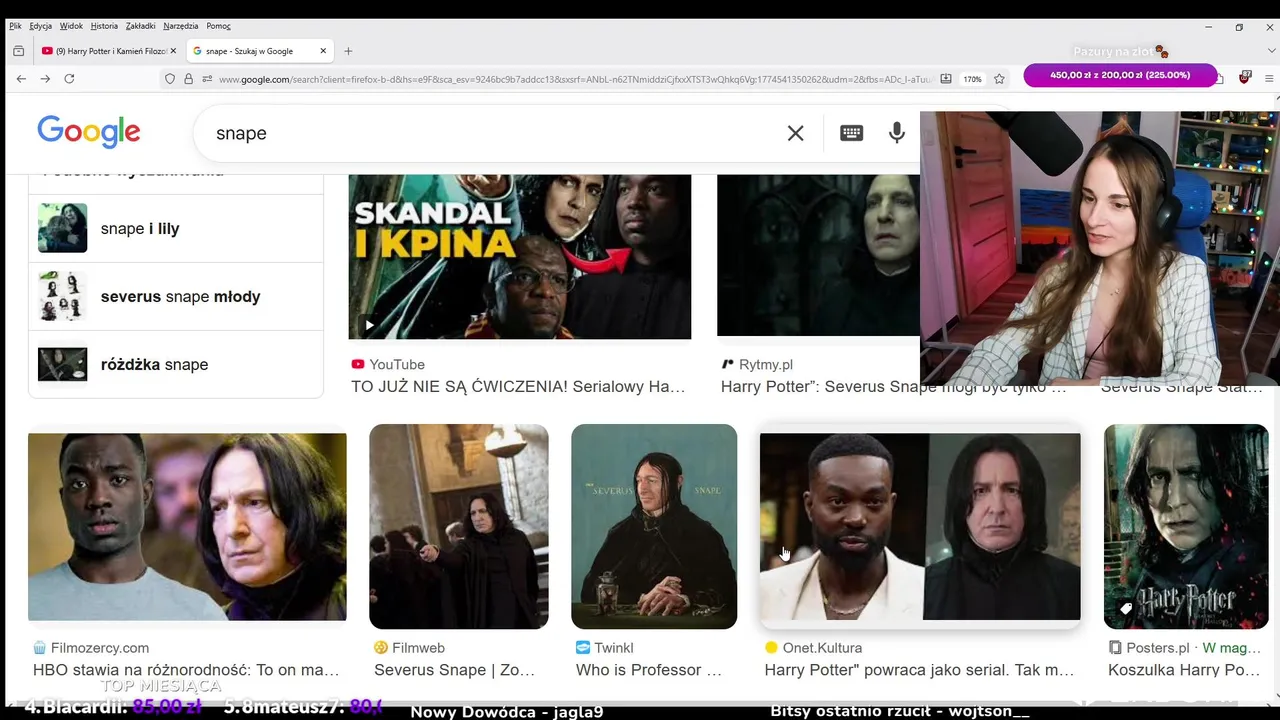The width and height of the screenshot is (1280, 720).
Task: Click the install-site icon beside zoom level
Action: 946,79
